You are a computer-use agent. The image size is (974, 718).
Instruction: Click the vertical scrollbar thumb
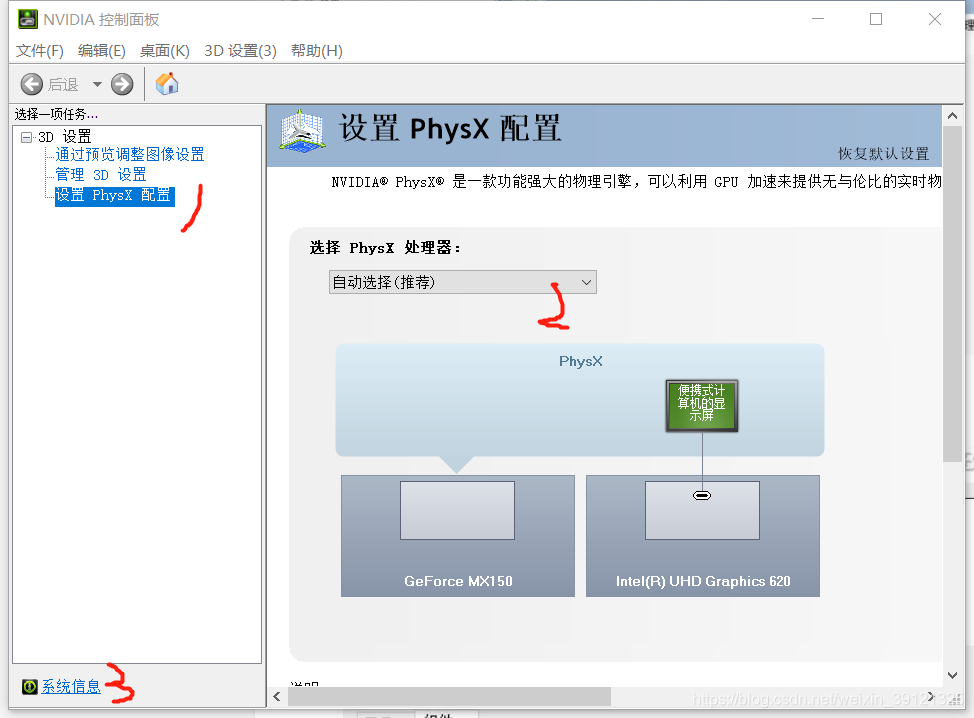[952, 294]
